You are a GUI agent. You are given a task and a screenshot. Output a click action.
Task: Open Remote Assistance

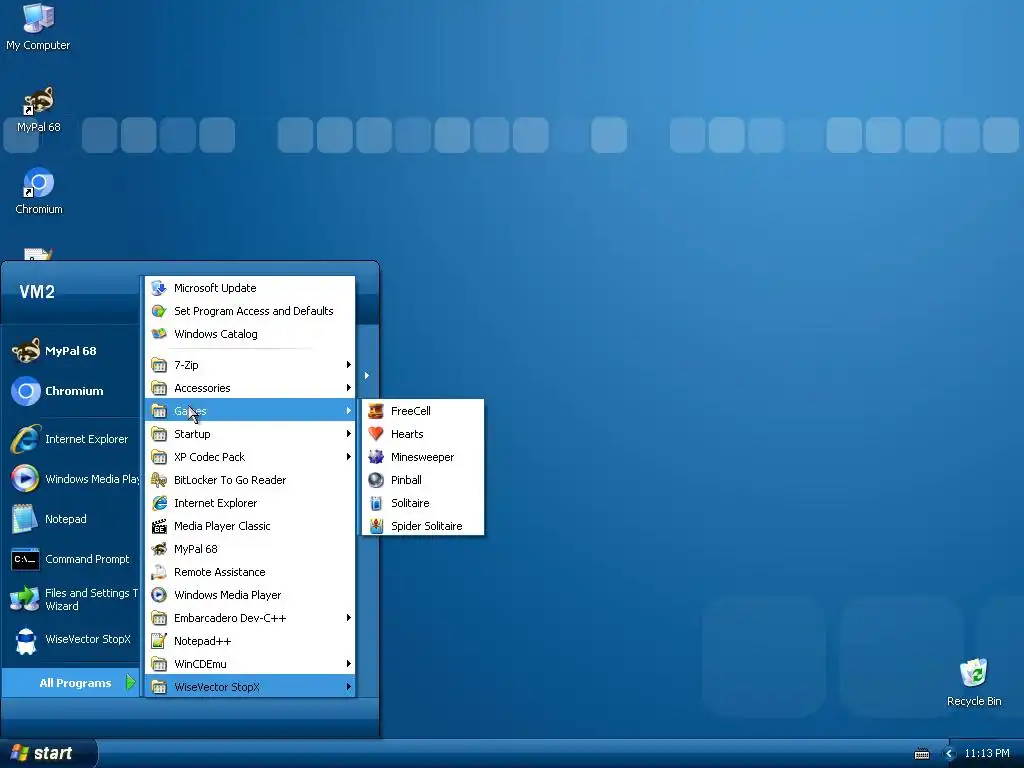click(250, 572)
